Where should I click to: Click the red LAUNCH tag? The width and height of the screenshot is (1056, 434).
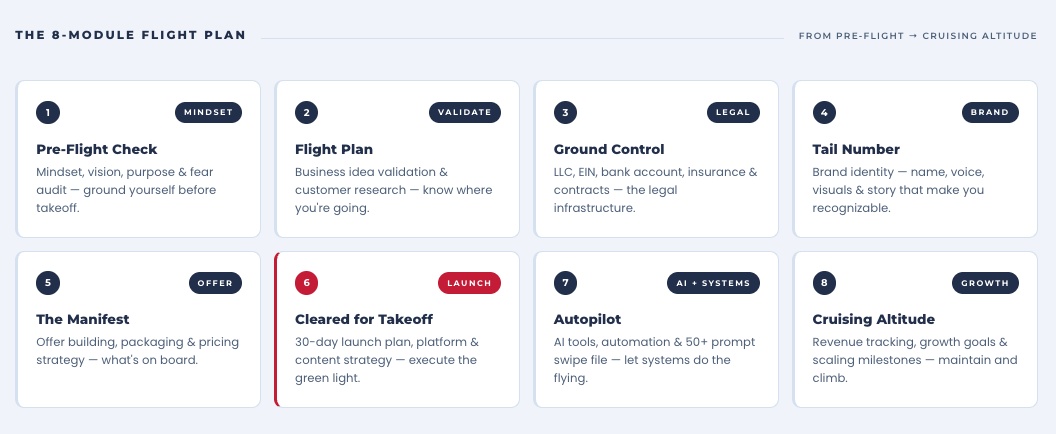pyautogui.click(x=469, y=283)
